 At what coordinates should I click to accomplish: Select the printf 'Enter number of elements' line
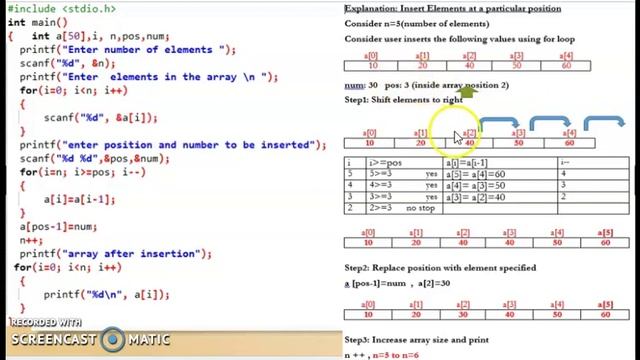tap(128, 50)
